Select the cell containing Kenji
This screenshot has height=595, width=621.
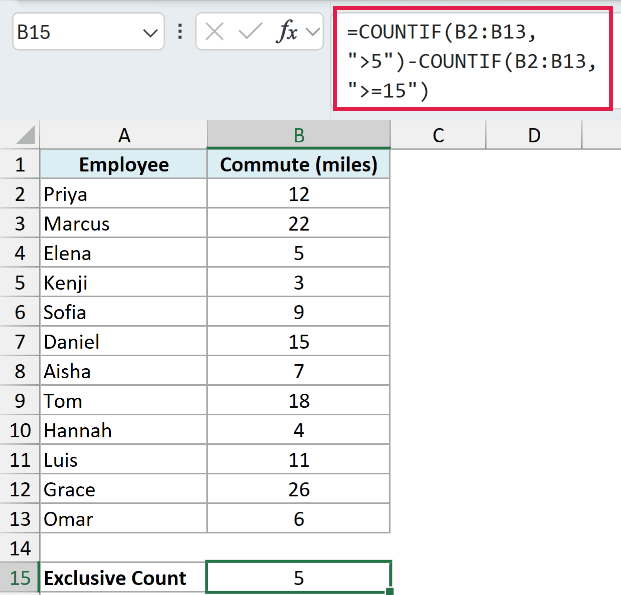click(124, 282)
